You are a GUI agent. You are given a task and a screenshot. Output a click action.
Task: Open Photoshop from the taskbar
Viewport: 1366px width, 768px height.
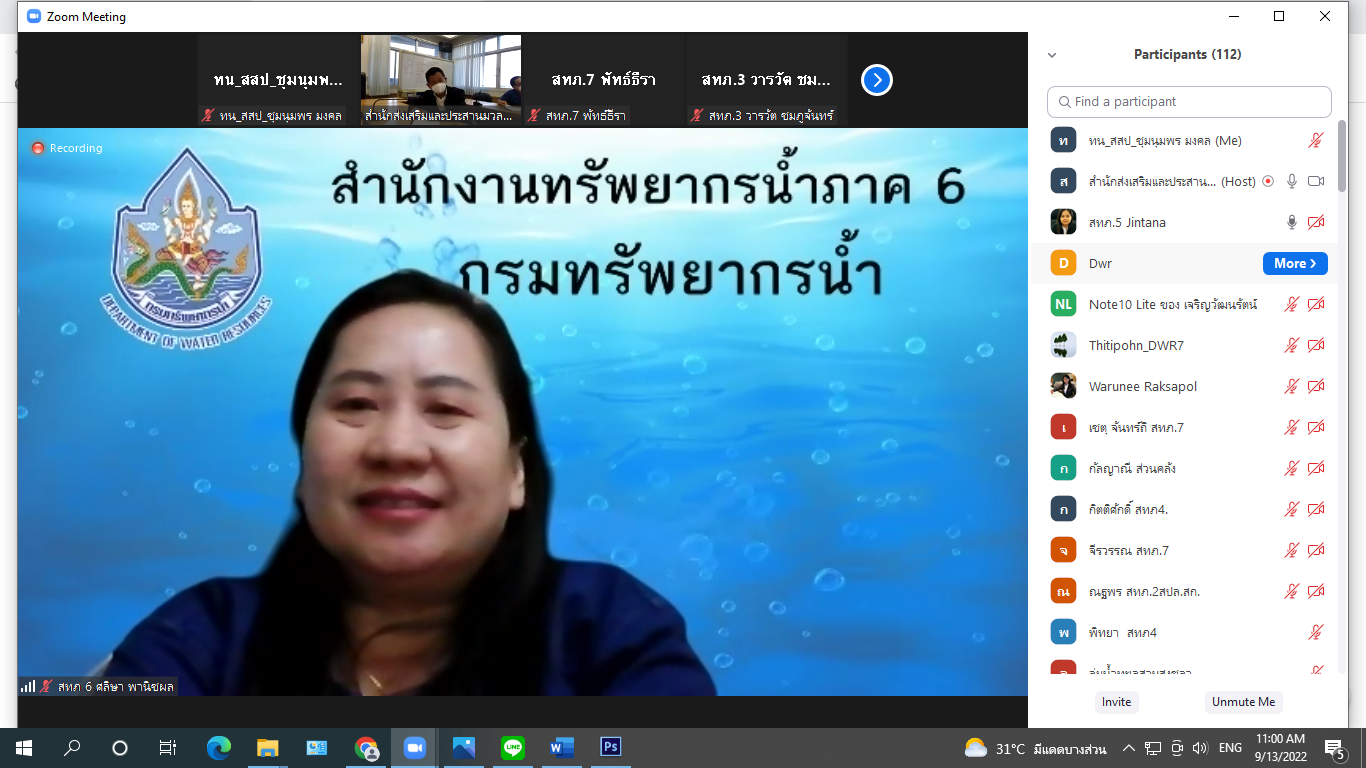tap(610, 747)
